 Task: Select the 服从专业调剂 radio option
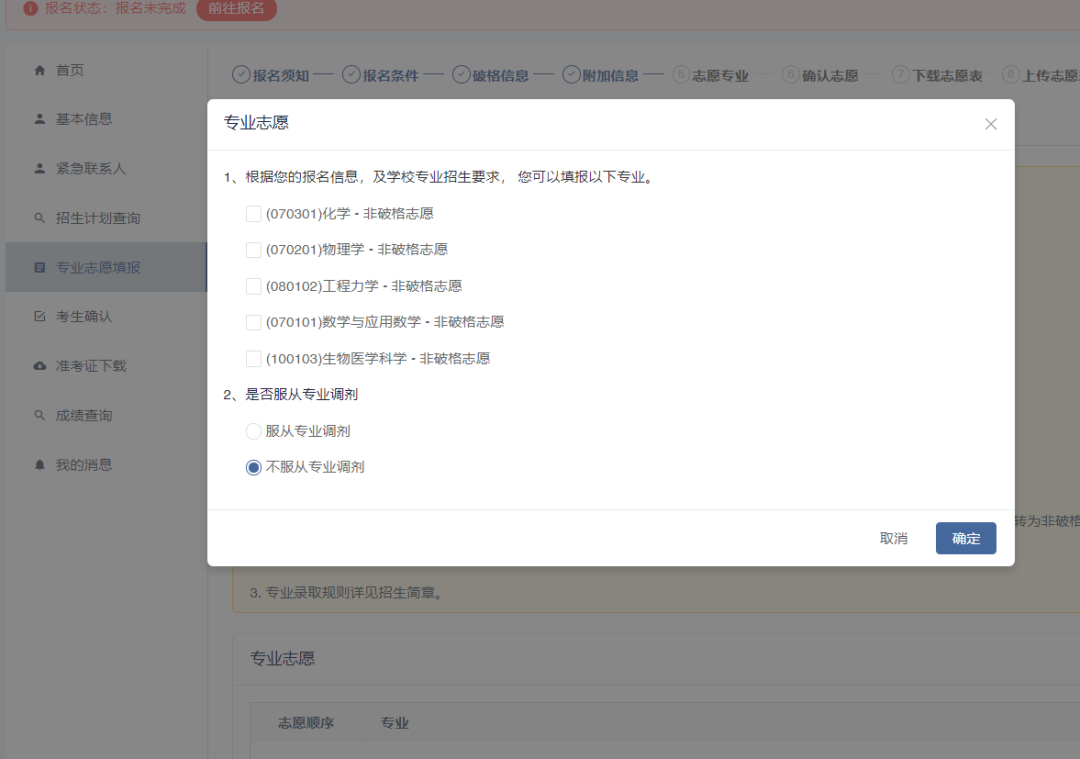(x=253, y=431)
